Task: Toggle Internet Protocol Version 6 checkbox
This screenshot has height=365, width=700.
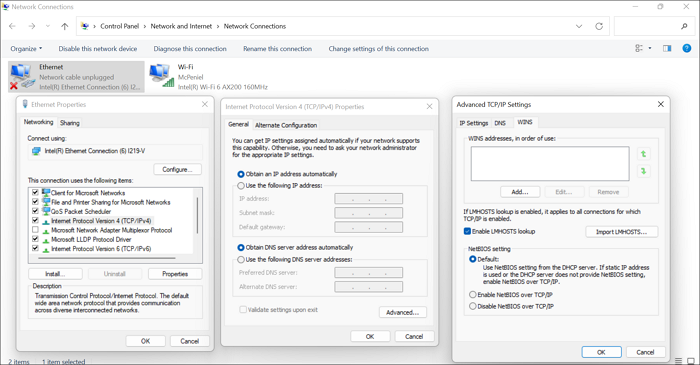Action: [x=35, y=249]
